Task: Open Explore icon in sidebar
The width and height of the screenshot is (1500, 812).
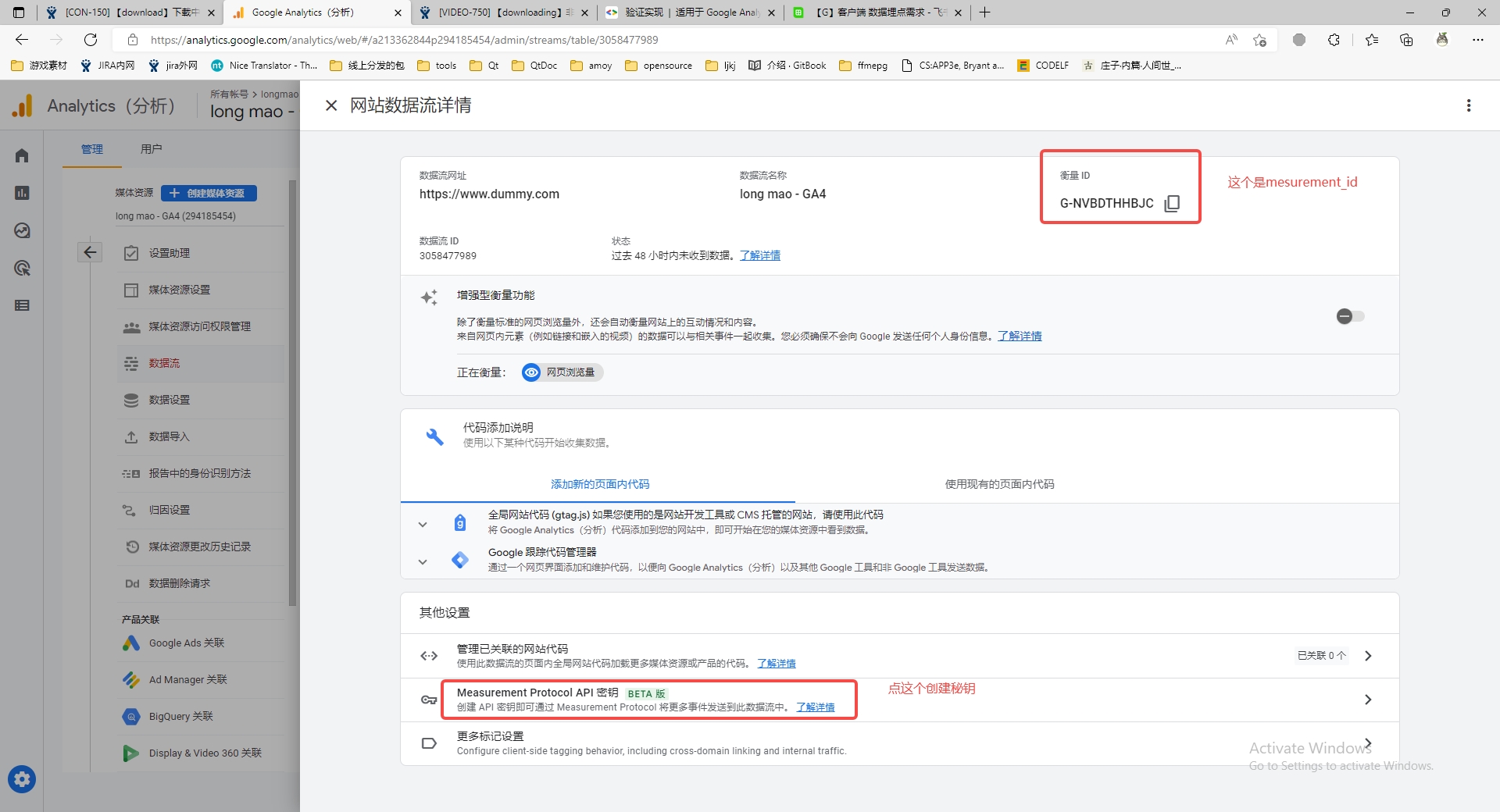Action: pyautogui.click(x=22, y=230)
